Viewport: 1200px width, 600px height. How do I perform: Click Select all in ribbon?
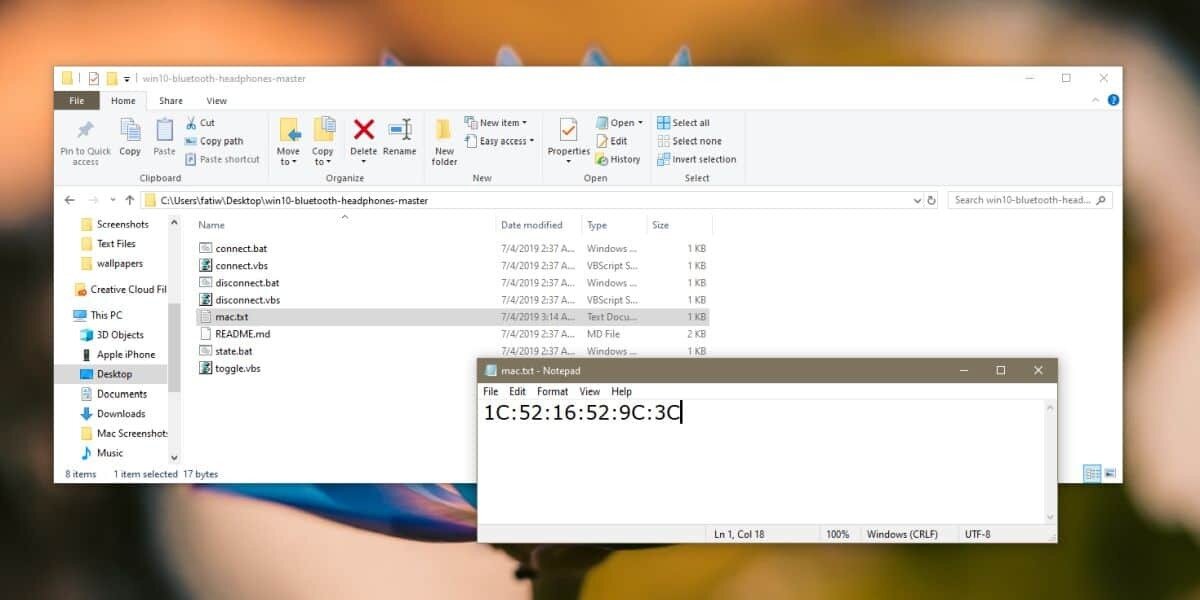coord(684,123)
